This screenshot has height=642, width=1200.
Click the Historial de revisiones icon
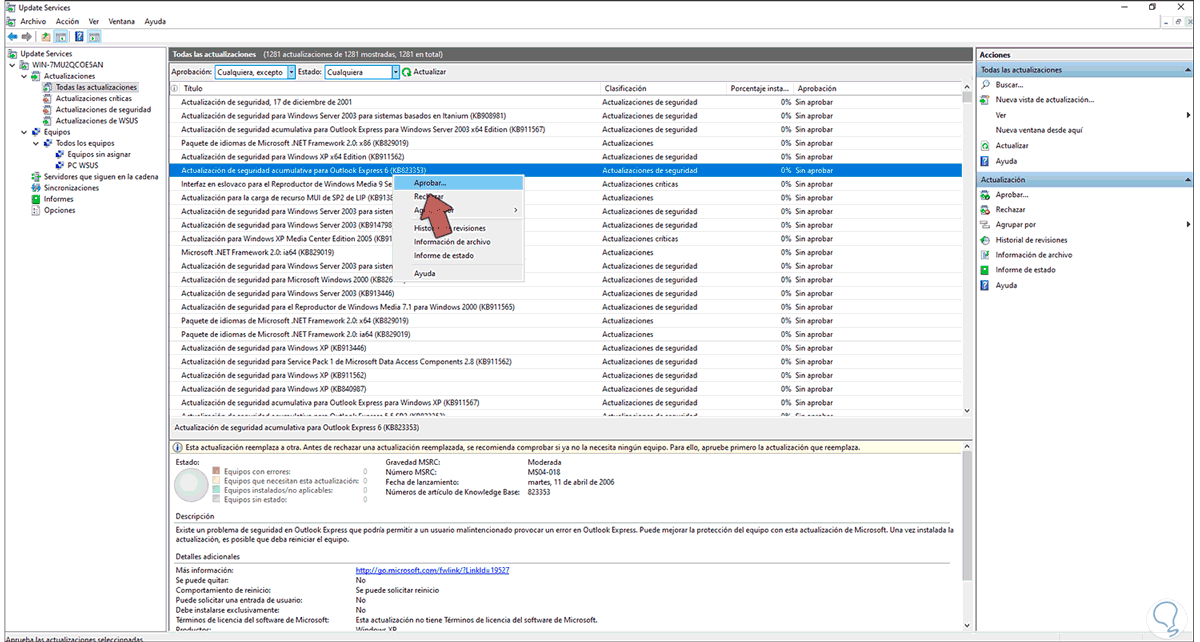(986, 240)
